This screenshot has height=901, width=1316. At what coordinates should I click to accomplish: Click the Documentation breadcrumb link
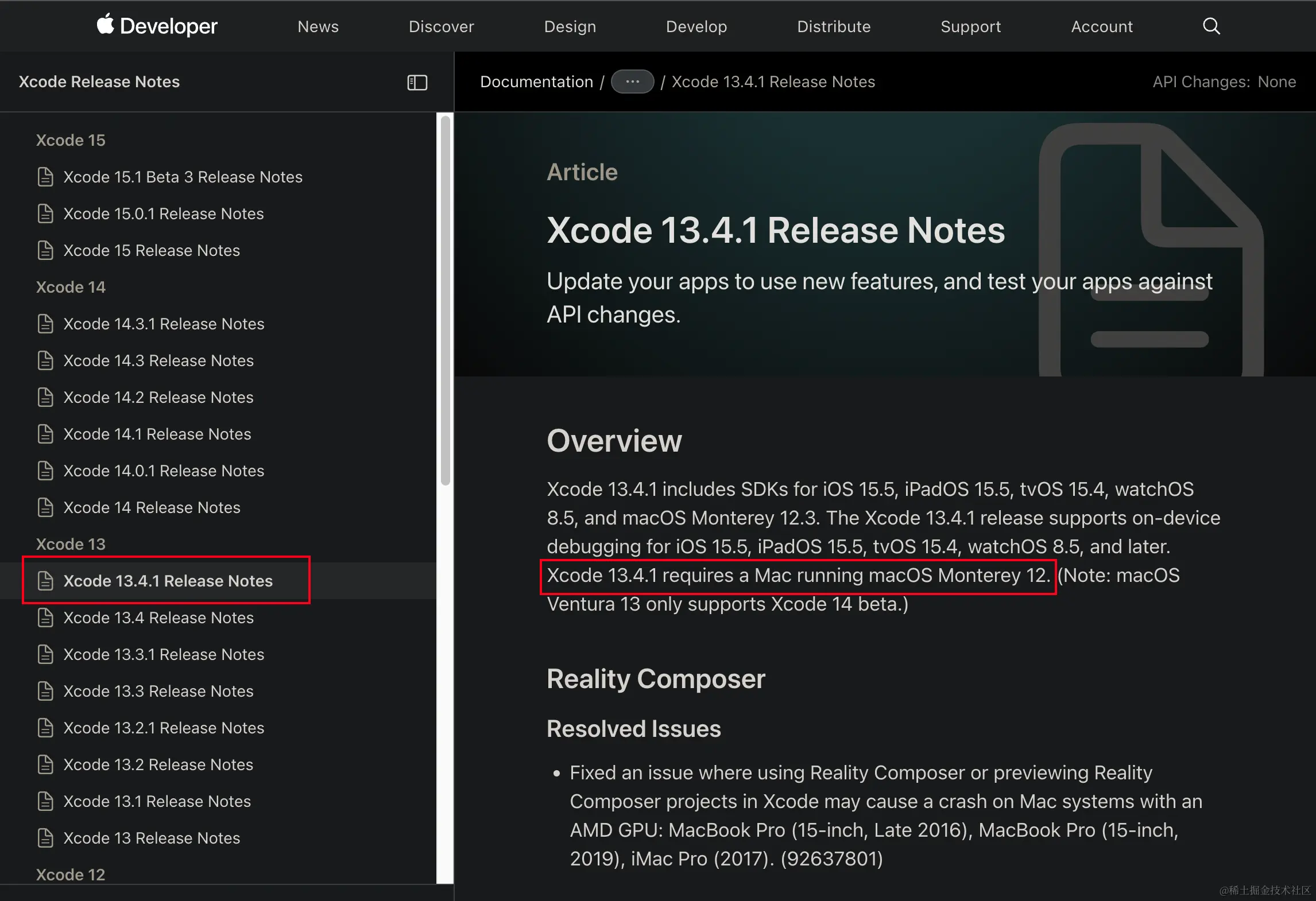[x=536, y=82]
